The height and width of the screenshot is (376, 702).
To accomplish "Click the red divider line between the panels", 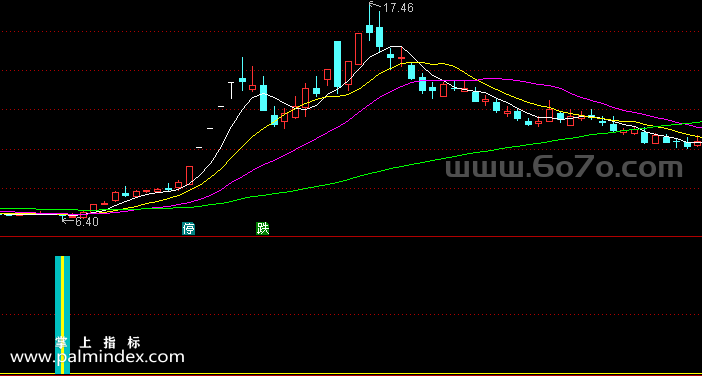I will click(x=351, y=236).
